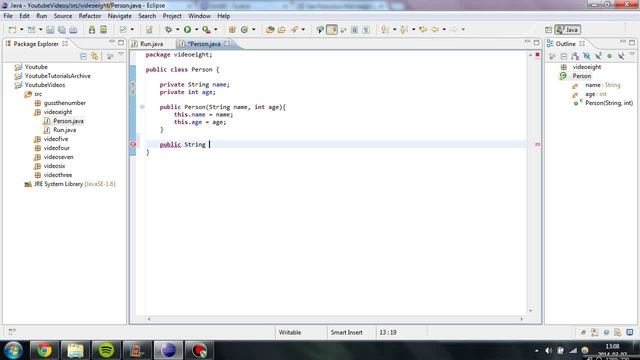640x360 pixels.
Task: Select the 'name : String' field in Outline
Action: [602, 85]
